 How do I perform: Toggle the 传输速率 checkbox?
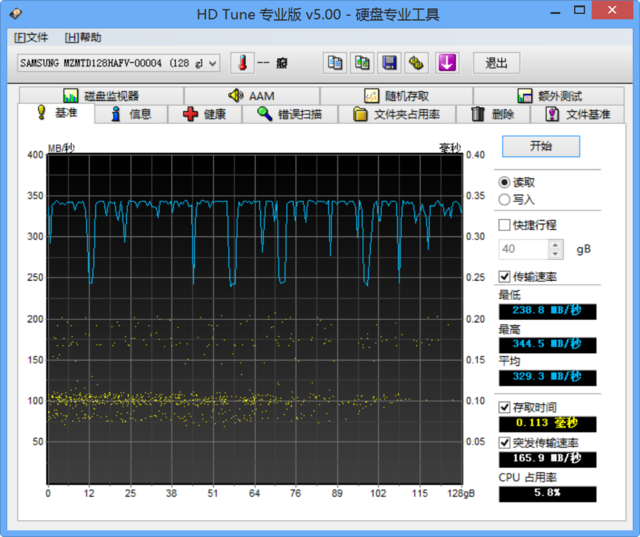click(504, 277)
